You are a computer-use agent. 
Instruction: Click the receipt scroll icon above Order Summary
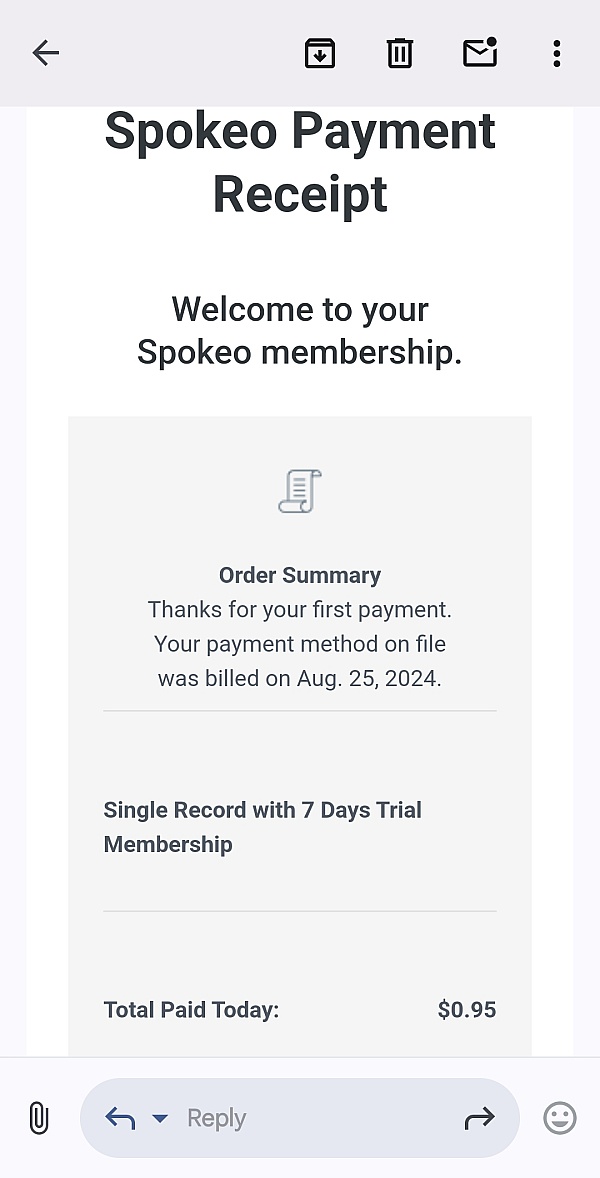pos(300,491)
